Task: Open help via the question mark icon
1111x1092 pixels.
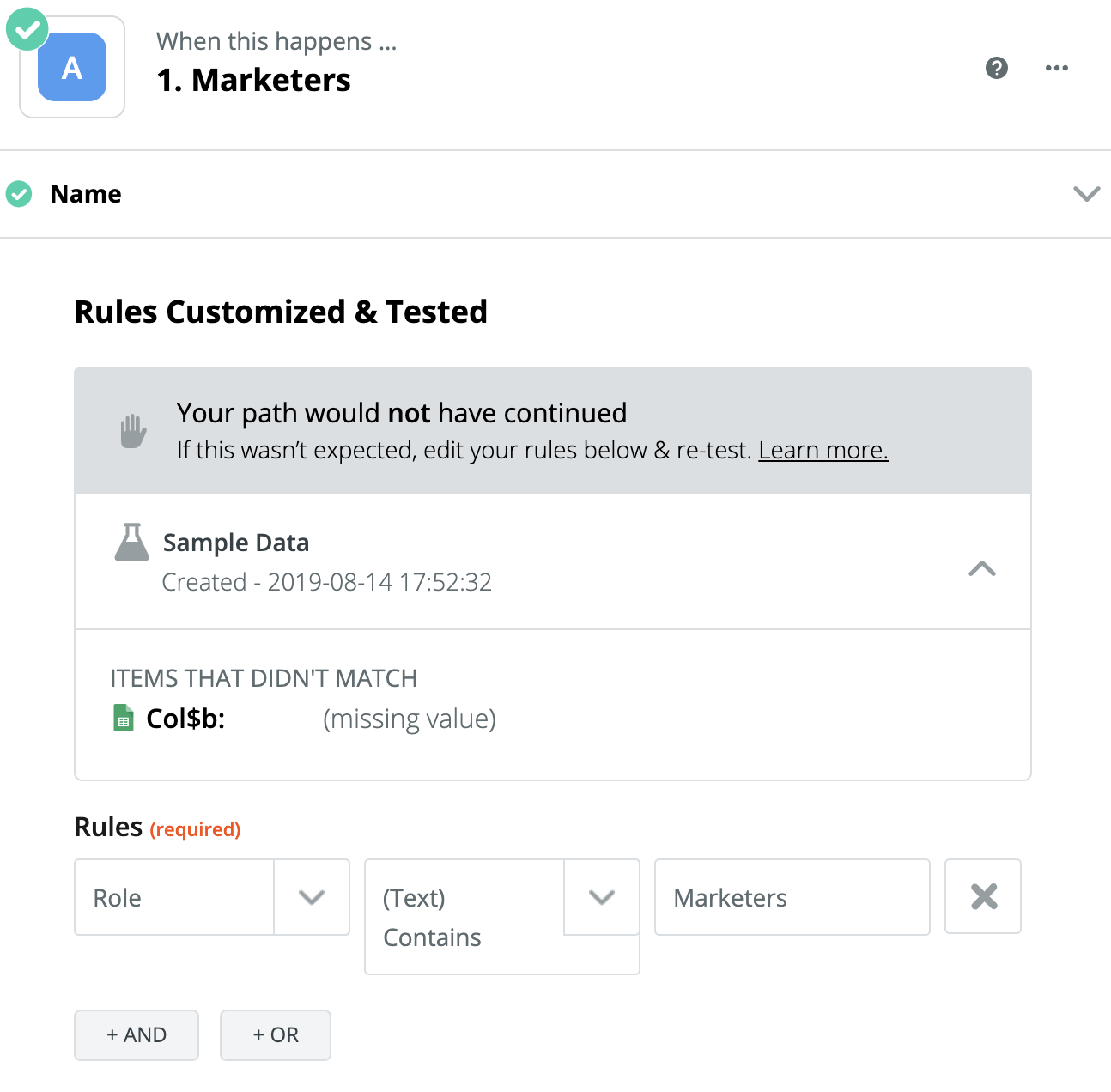Action: 996,68
